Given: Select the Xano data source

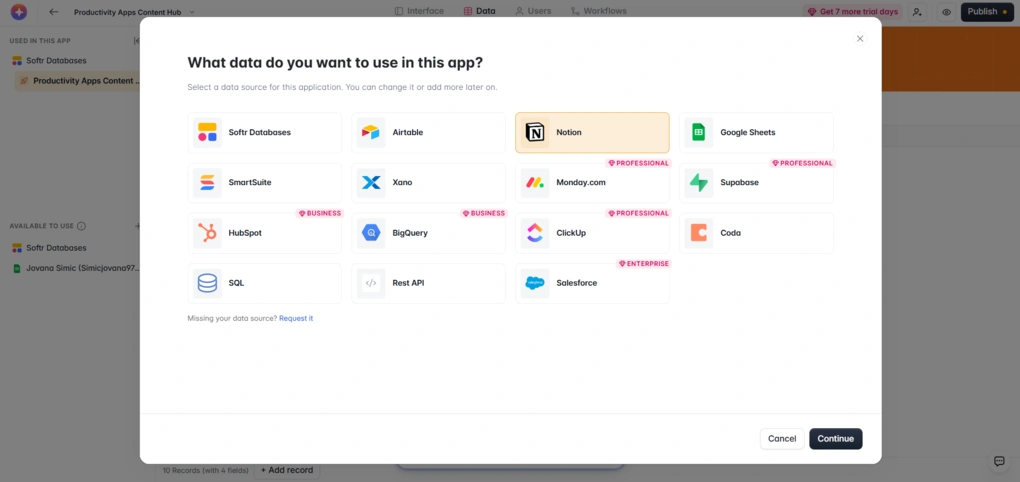Looking at the screenshot, I should pos(429,183).
